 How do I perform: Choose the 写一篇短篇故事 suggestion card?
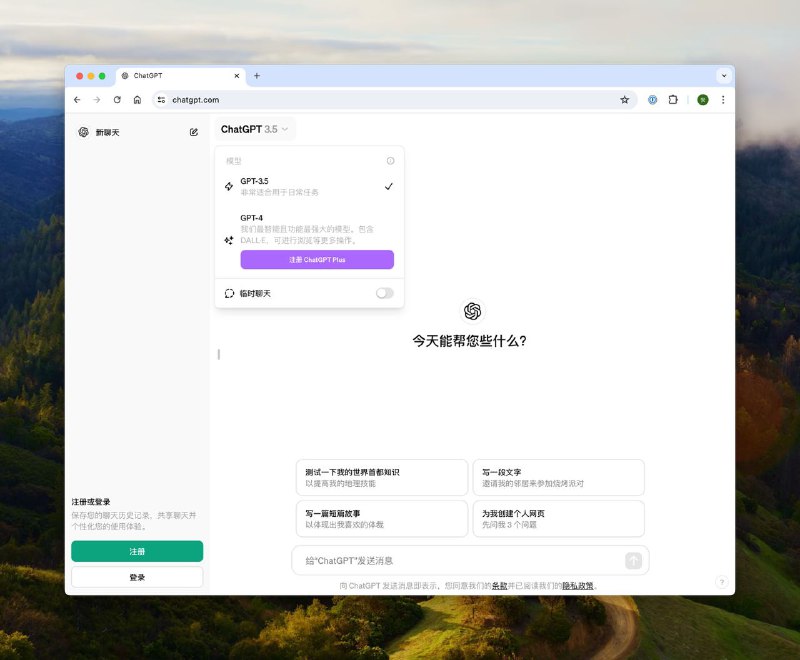pyautogui.click(x=382, y=519)
